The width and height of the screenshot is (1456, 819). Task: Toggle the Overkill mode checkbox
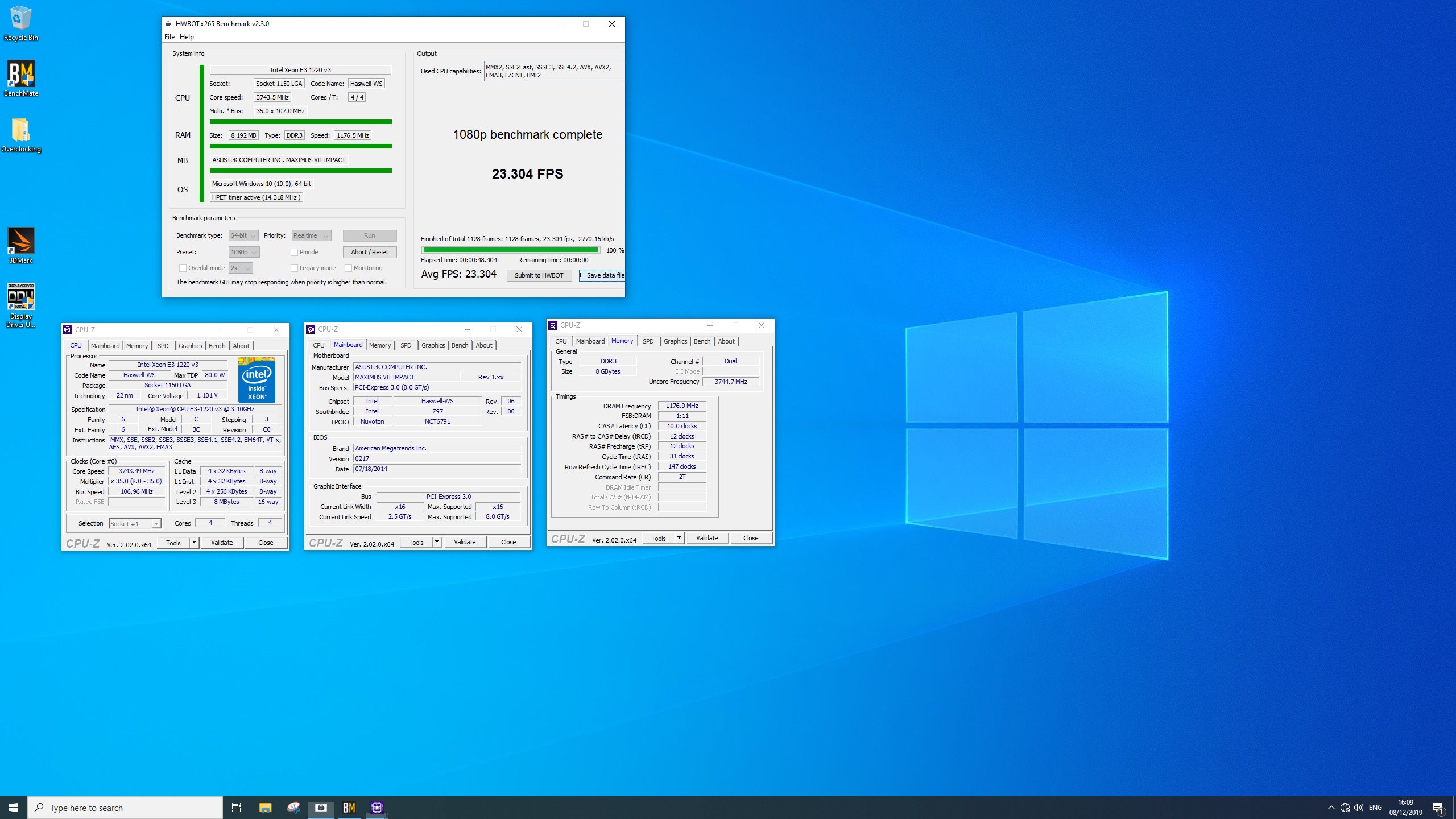click(183, 268)
